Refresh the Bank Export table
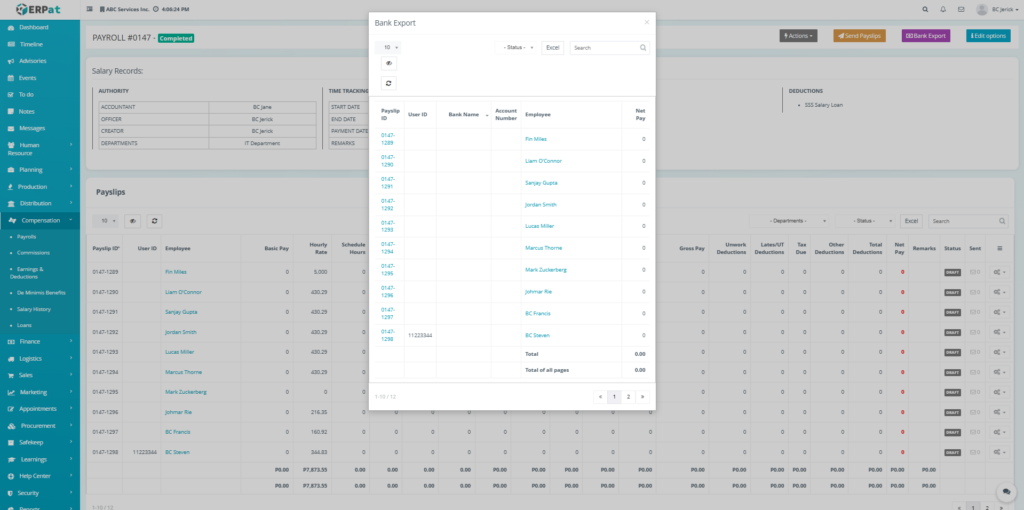Screen dimensions: 1024x510 388,83
